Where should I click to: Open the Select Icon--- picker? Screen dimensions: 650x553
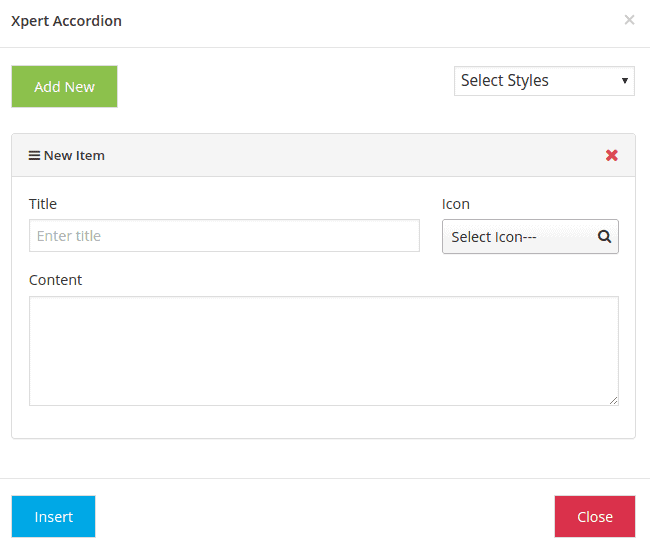[x=520, y=237]
